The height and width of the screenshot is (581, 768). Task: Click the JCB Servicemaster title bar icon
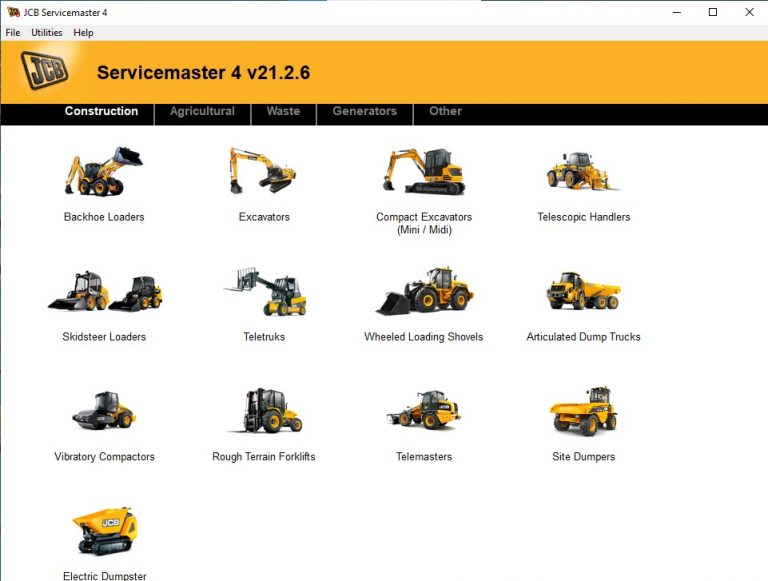click(x=13, y=12)
